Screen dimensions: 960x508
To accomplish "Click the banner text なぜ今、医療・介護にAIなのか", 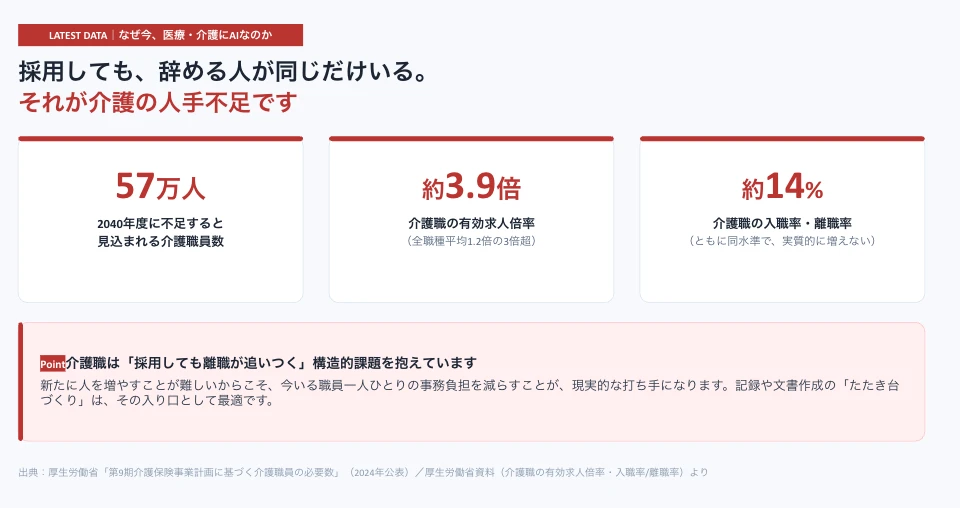I will point(195,35).
